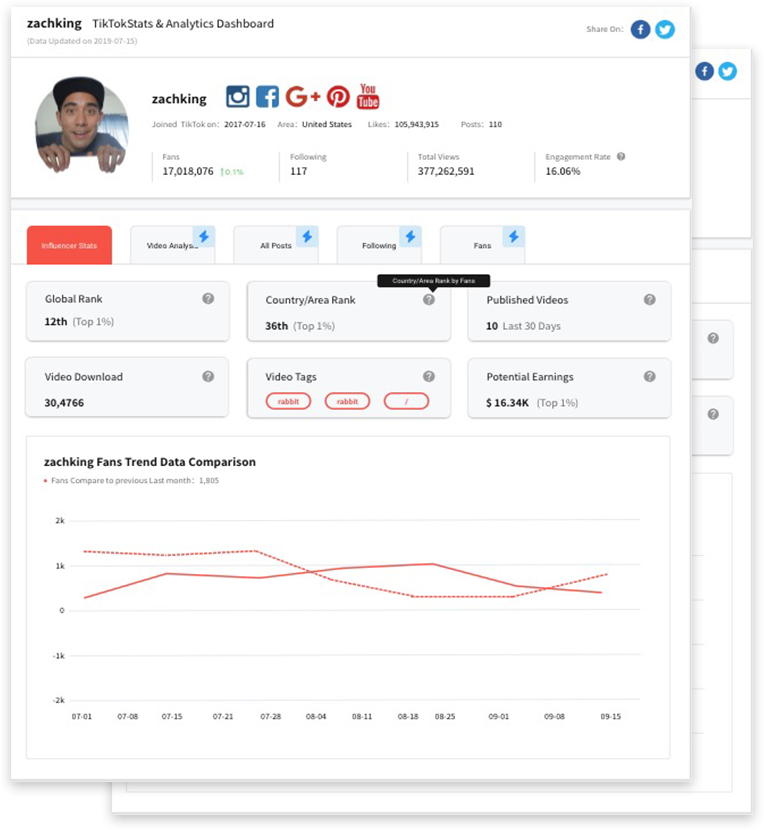Click lower help icon in back window
The width and height of the screenshot is (764, 830).
click(x=713, y=414)
